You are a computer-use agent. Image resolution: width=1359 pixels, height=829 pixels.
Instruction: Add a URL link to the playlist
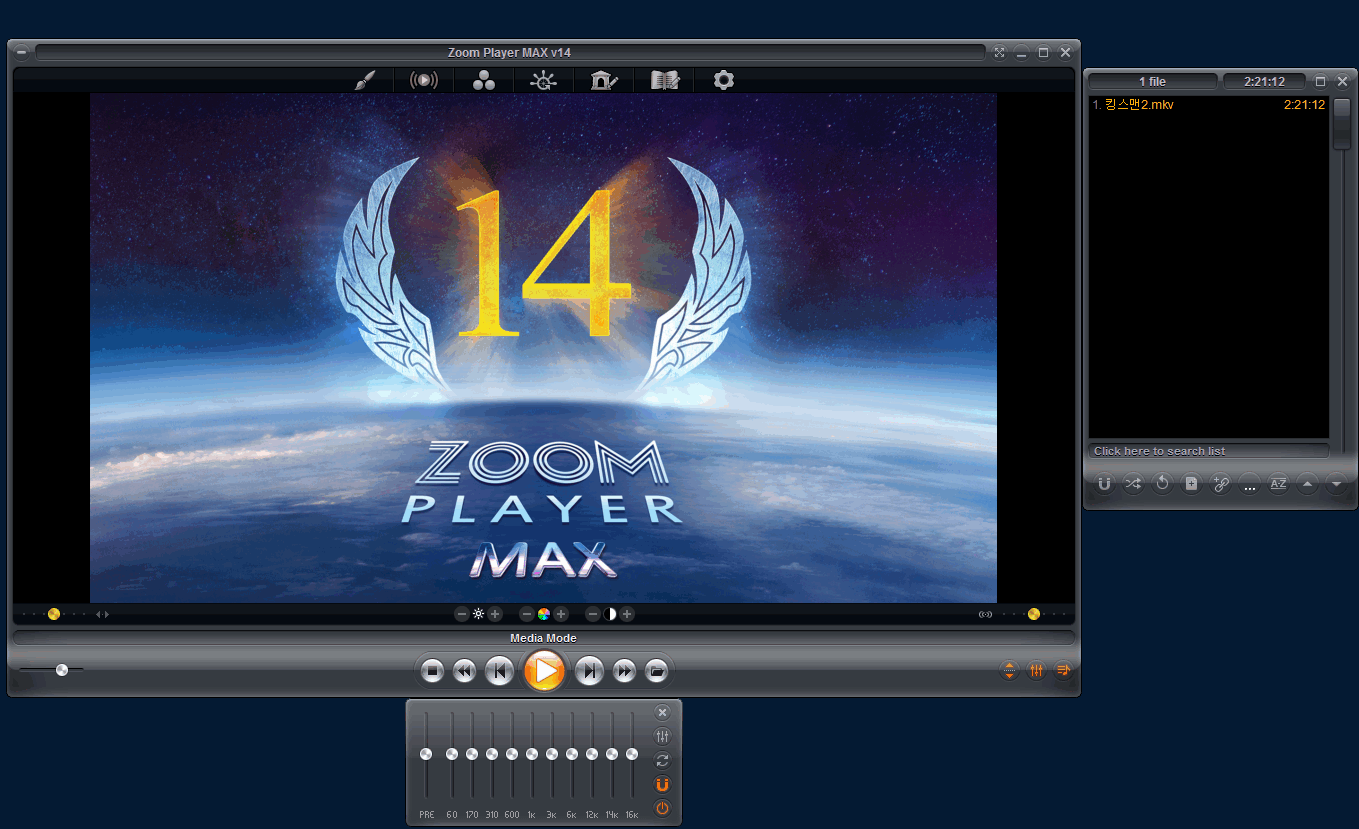point(1220,484)
